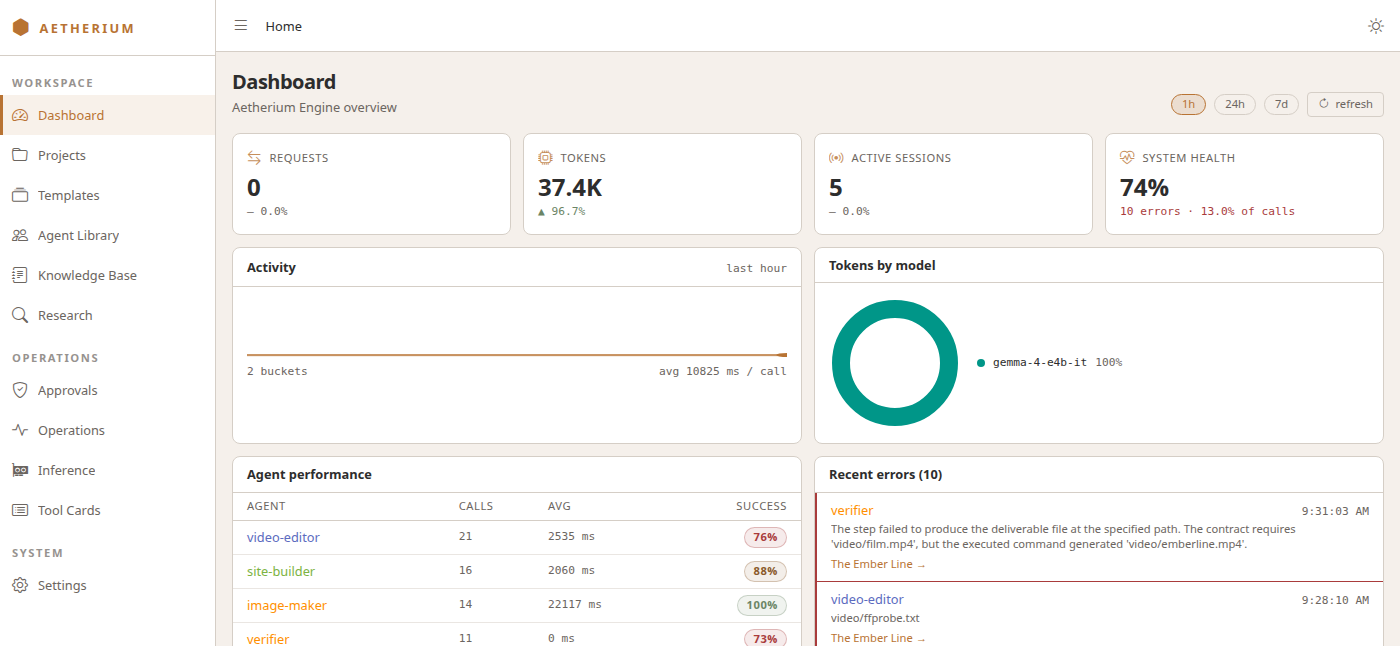Click the Recent errors (10) heading

click(x=885, y=475)
